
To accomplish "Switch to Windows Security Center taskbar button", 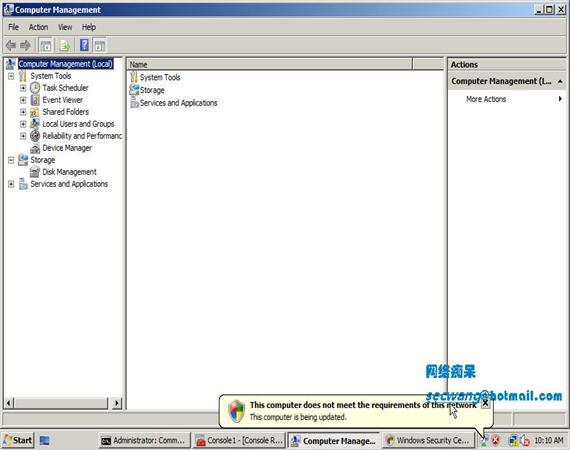I will point(428,441).
